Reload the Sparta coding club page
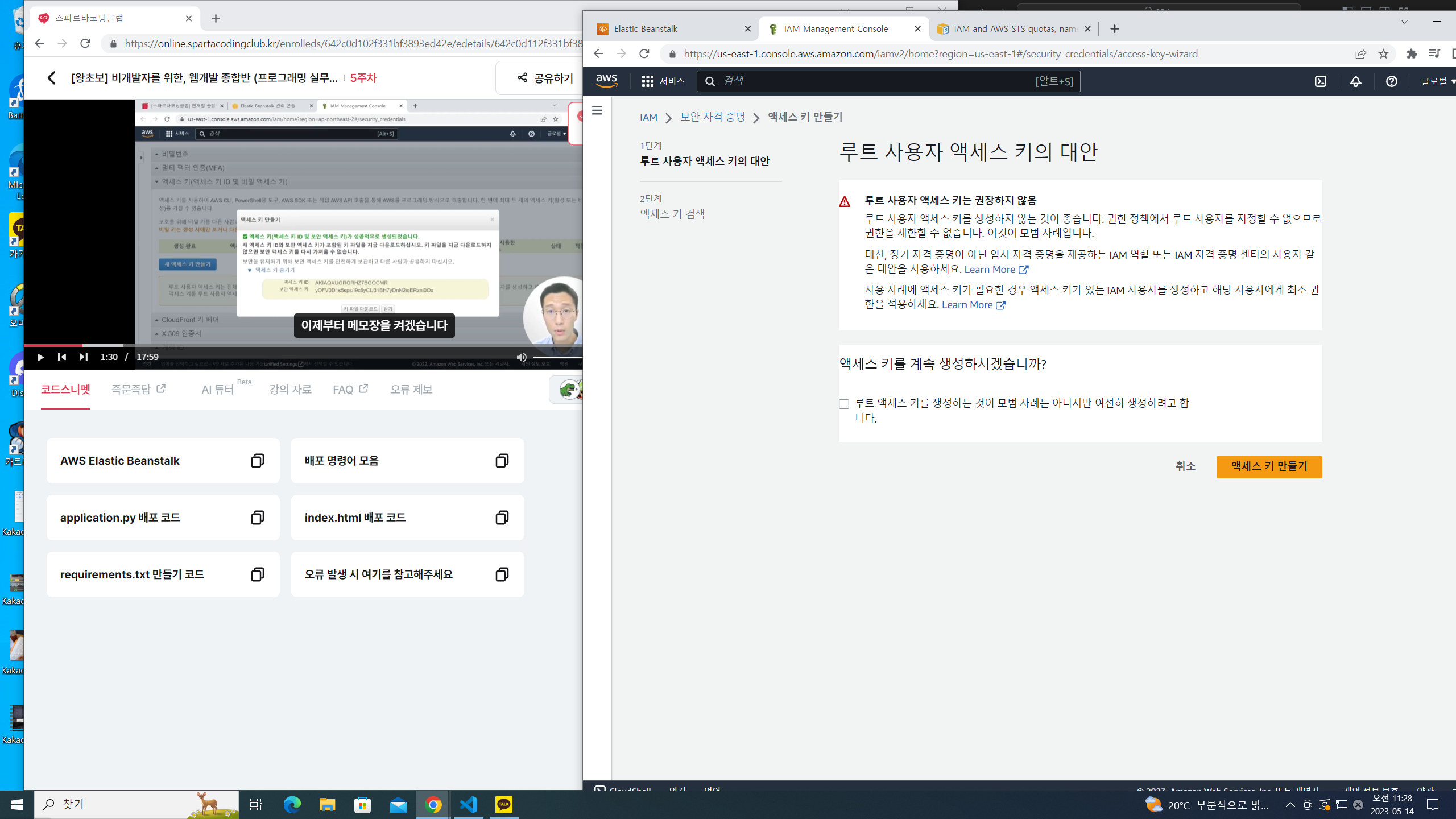 [x=85, y=43]
